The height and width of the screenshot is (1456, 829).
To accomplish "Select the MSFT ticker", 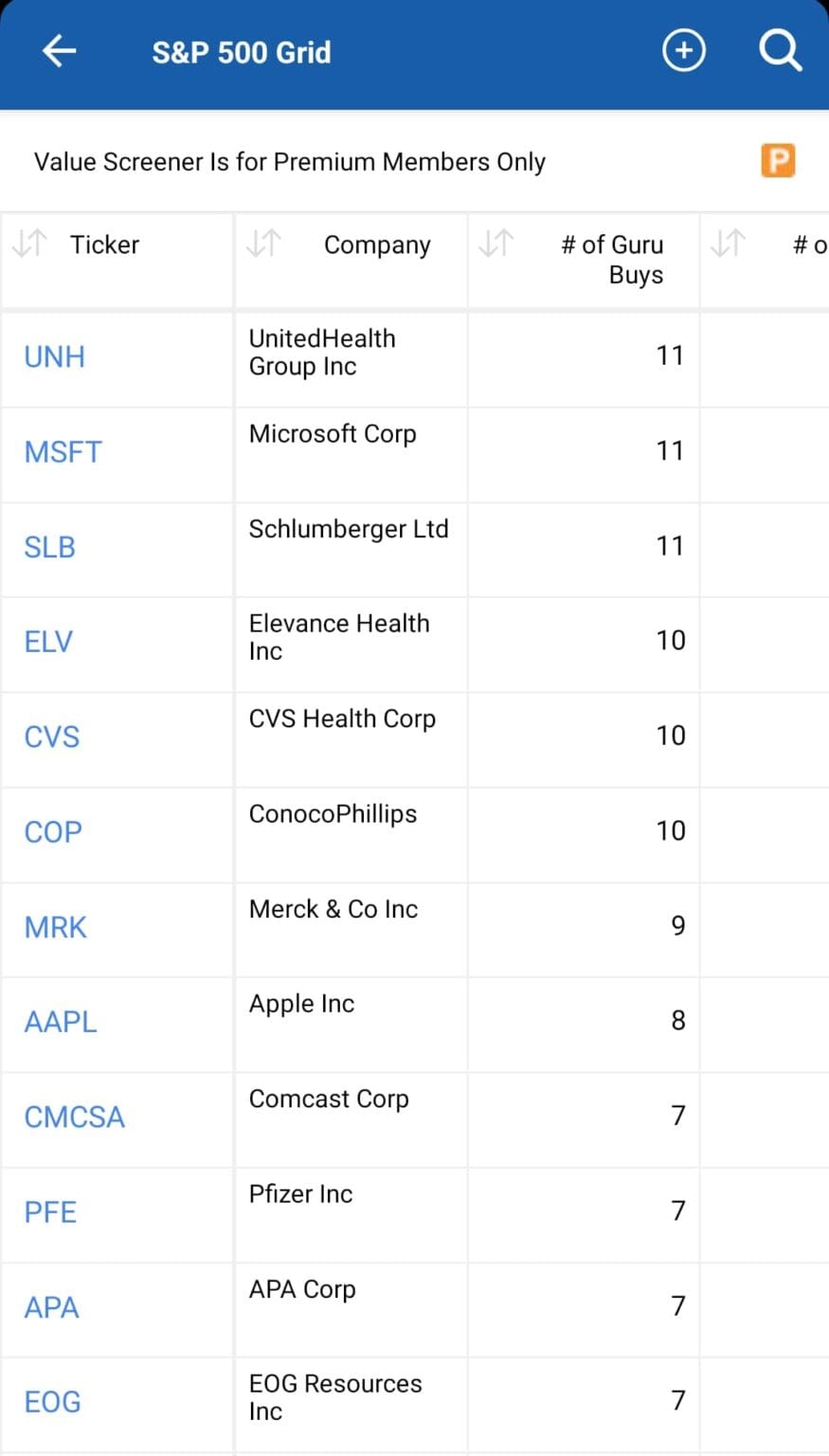I will pos(63,452).
